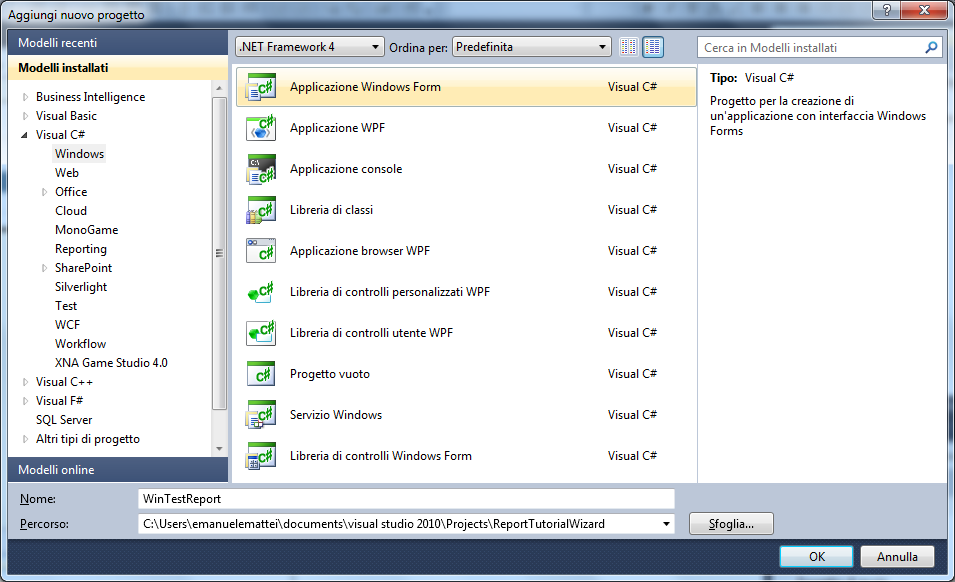Expand the Office node

(44, 192)
